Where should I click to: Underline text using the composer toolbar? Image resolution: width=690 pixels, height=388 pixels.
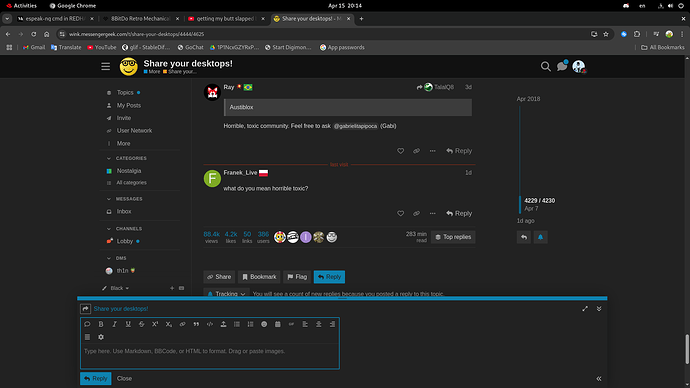coord(128,324)
